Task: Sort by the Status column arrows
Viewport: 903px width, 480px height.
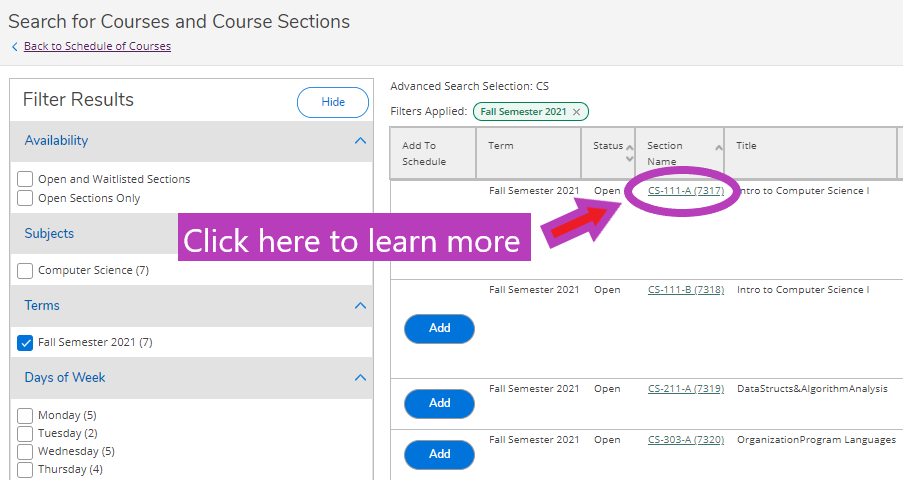Action: point(629,153)
